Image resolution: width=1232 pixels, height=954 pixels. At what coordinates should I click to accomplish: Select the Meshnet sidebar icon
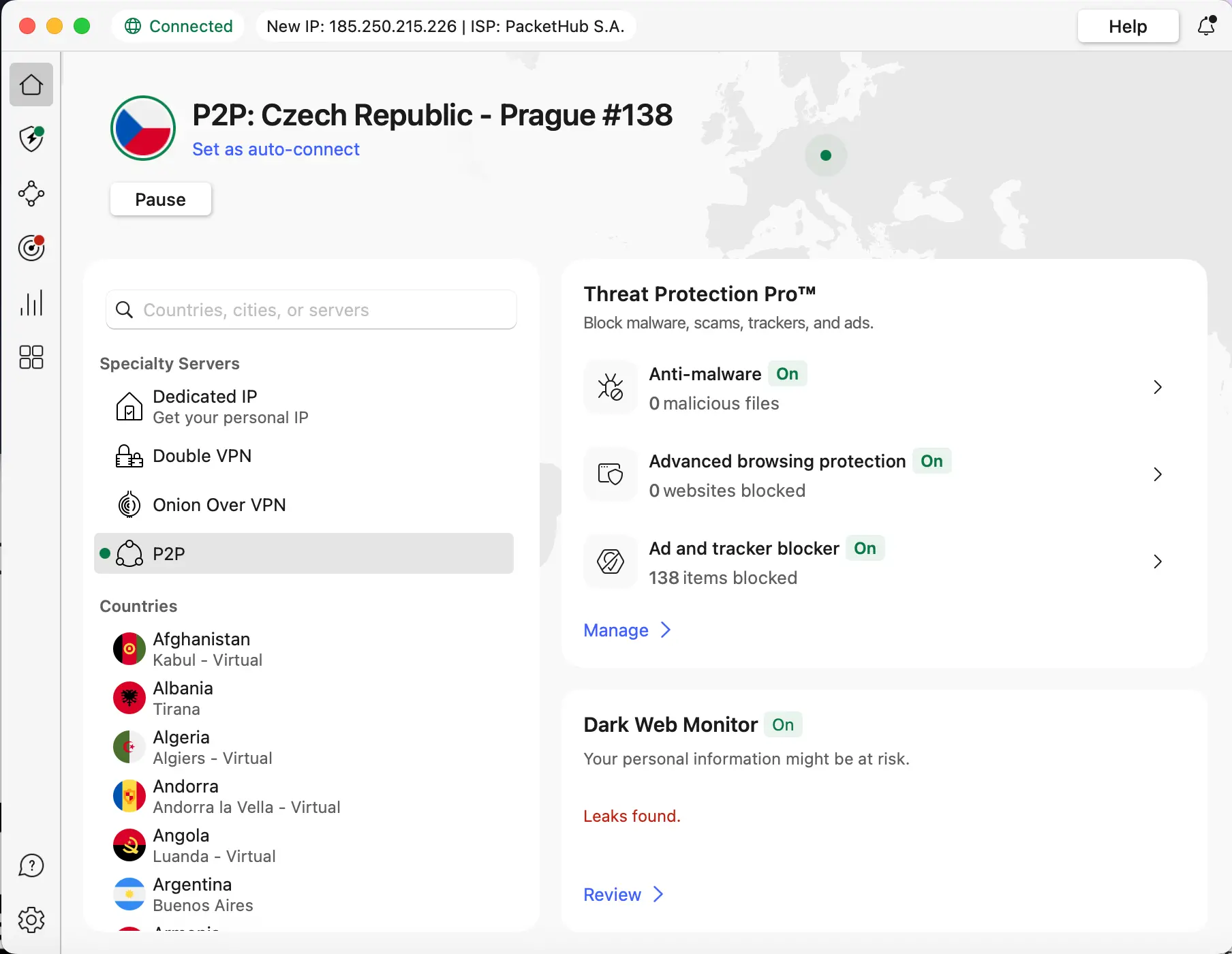coord(31,194)
